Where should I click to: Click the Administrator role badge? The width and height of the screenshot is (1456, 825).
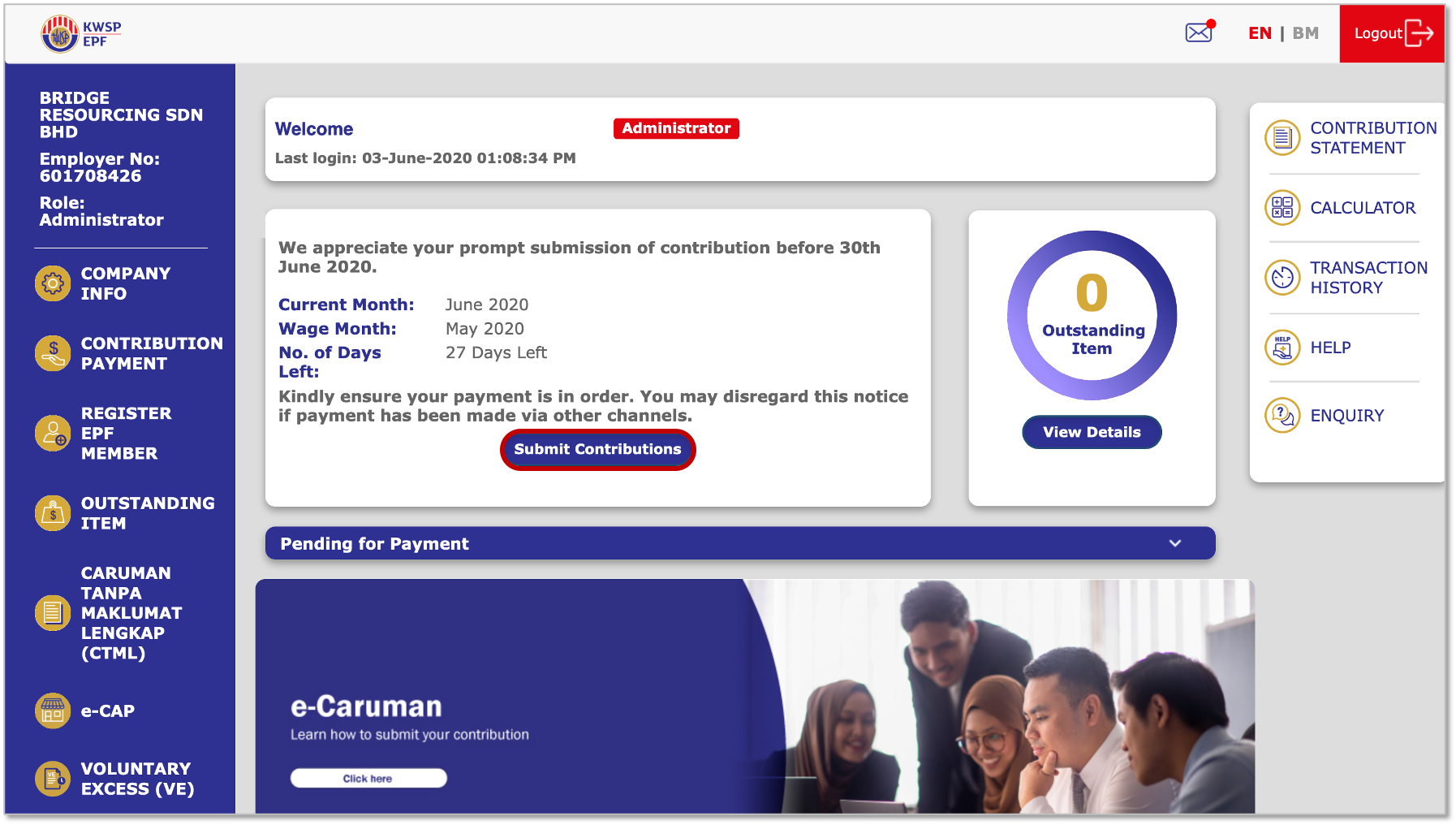point(676,128)
